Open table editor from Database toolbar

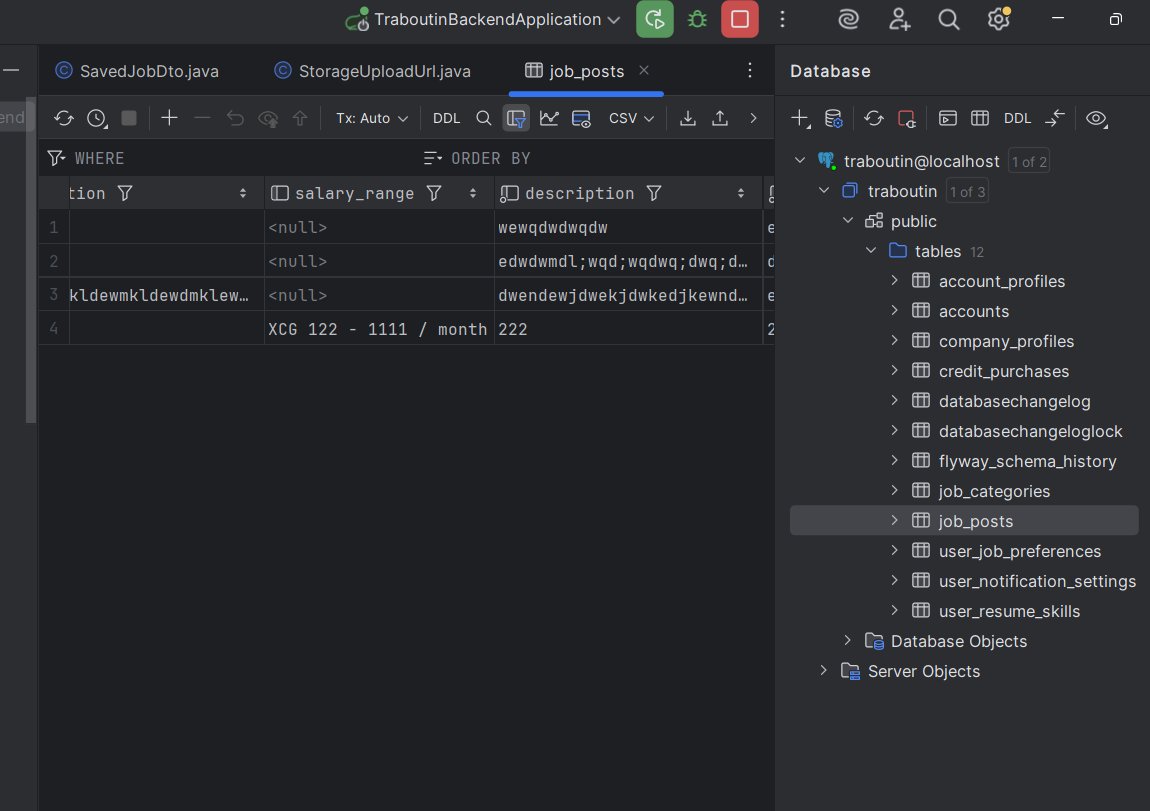(980, 118)
